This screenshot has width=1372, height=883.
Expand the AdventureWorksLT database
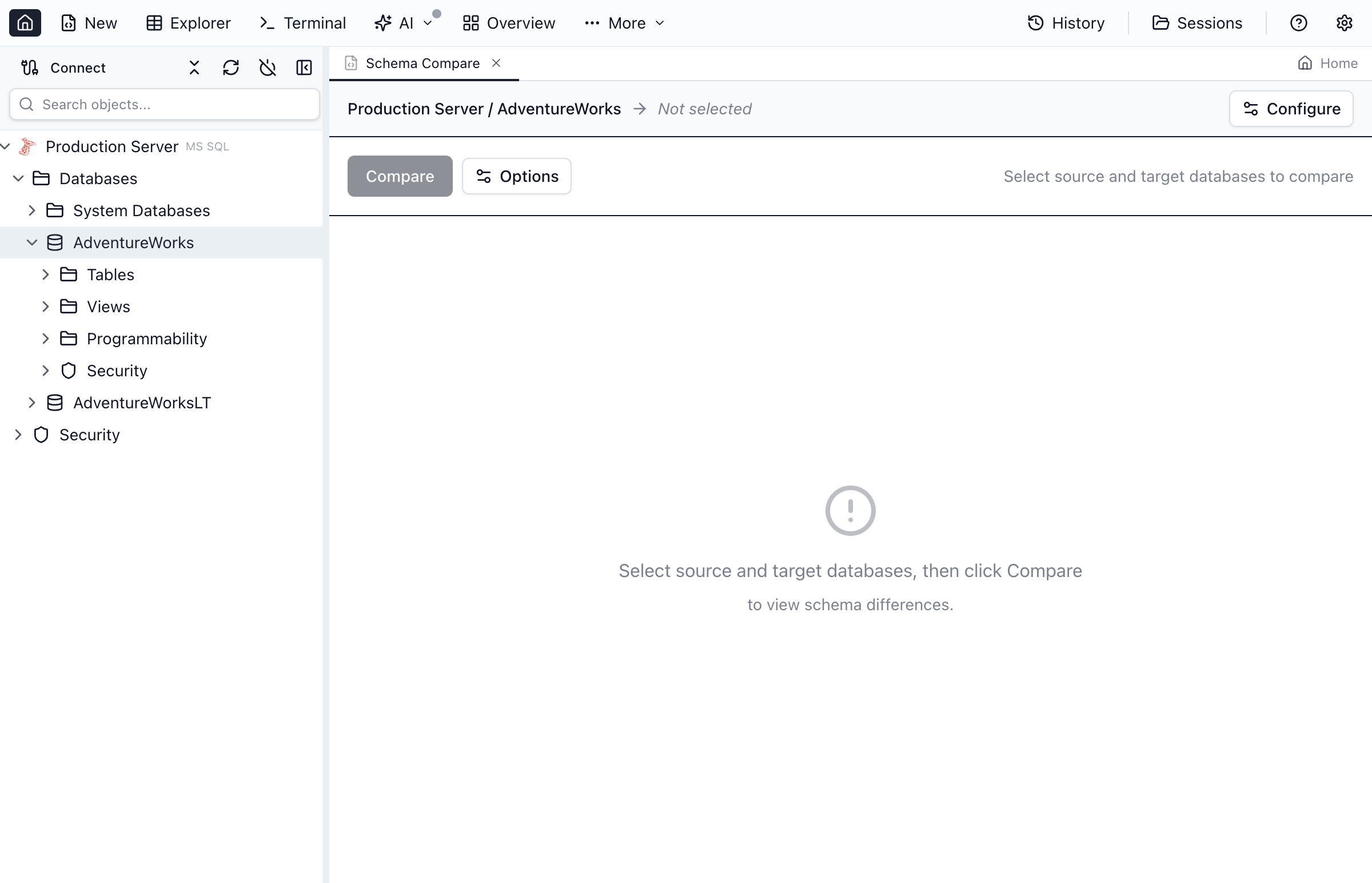pyautogui.click(x=32, y=403)
